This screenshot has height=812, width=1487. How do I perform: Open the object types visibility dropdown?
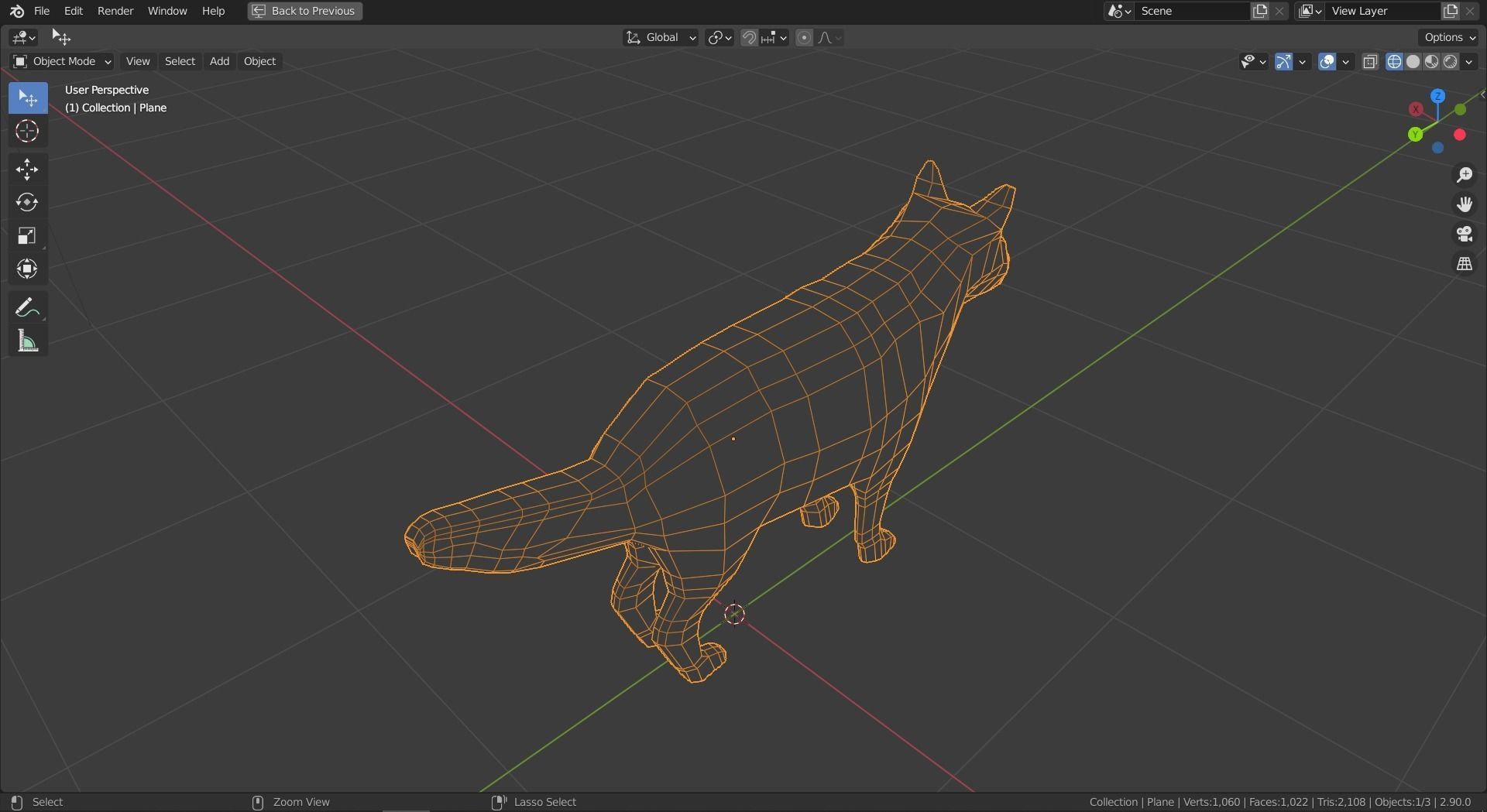(x=1253, y=62)
